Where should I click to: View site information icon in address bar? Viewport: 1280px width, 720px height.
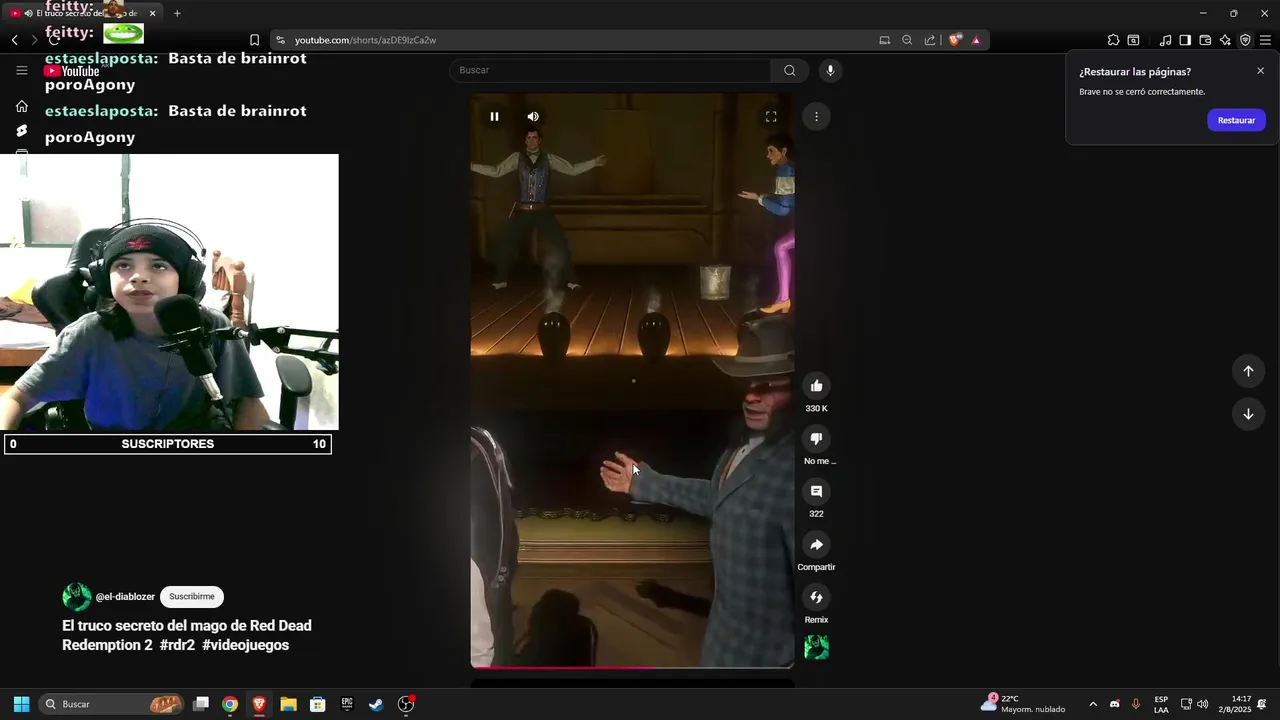click(281, 40)
